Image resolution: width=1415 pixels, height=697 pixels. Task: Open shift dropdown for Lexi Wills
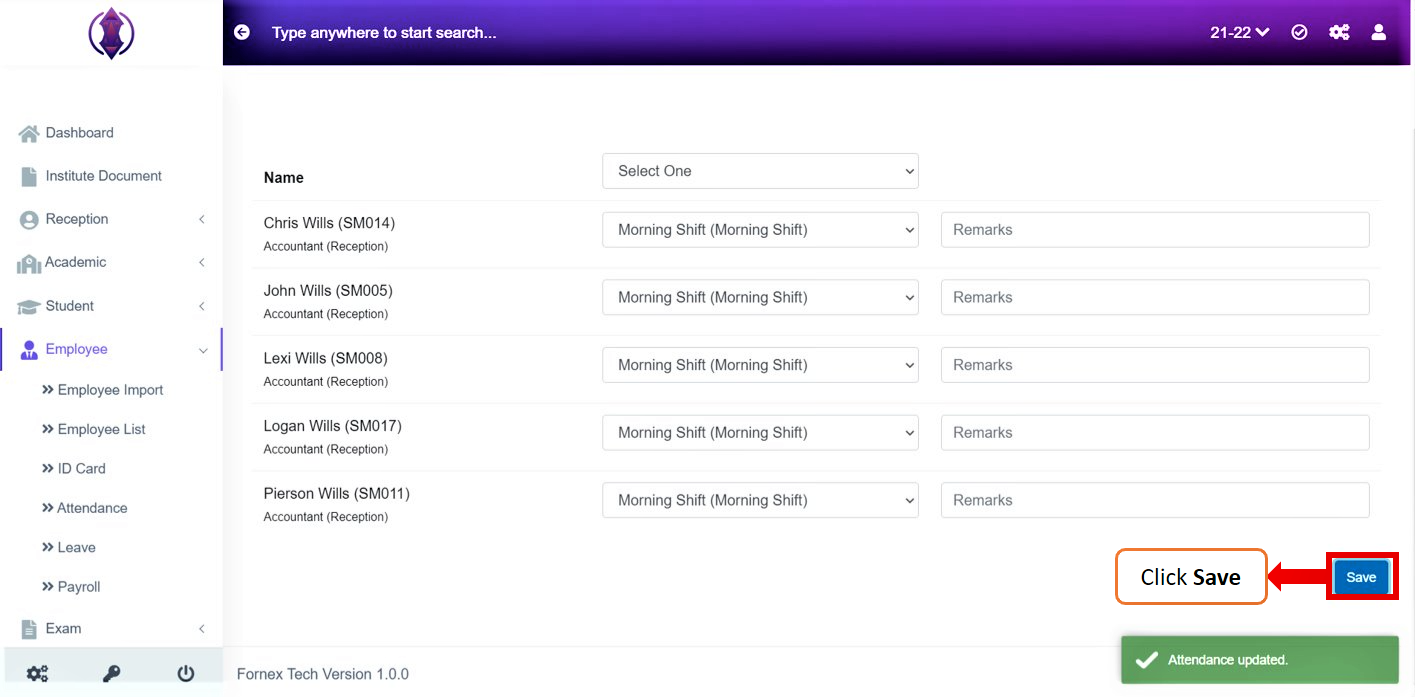coord(760,365)
